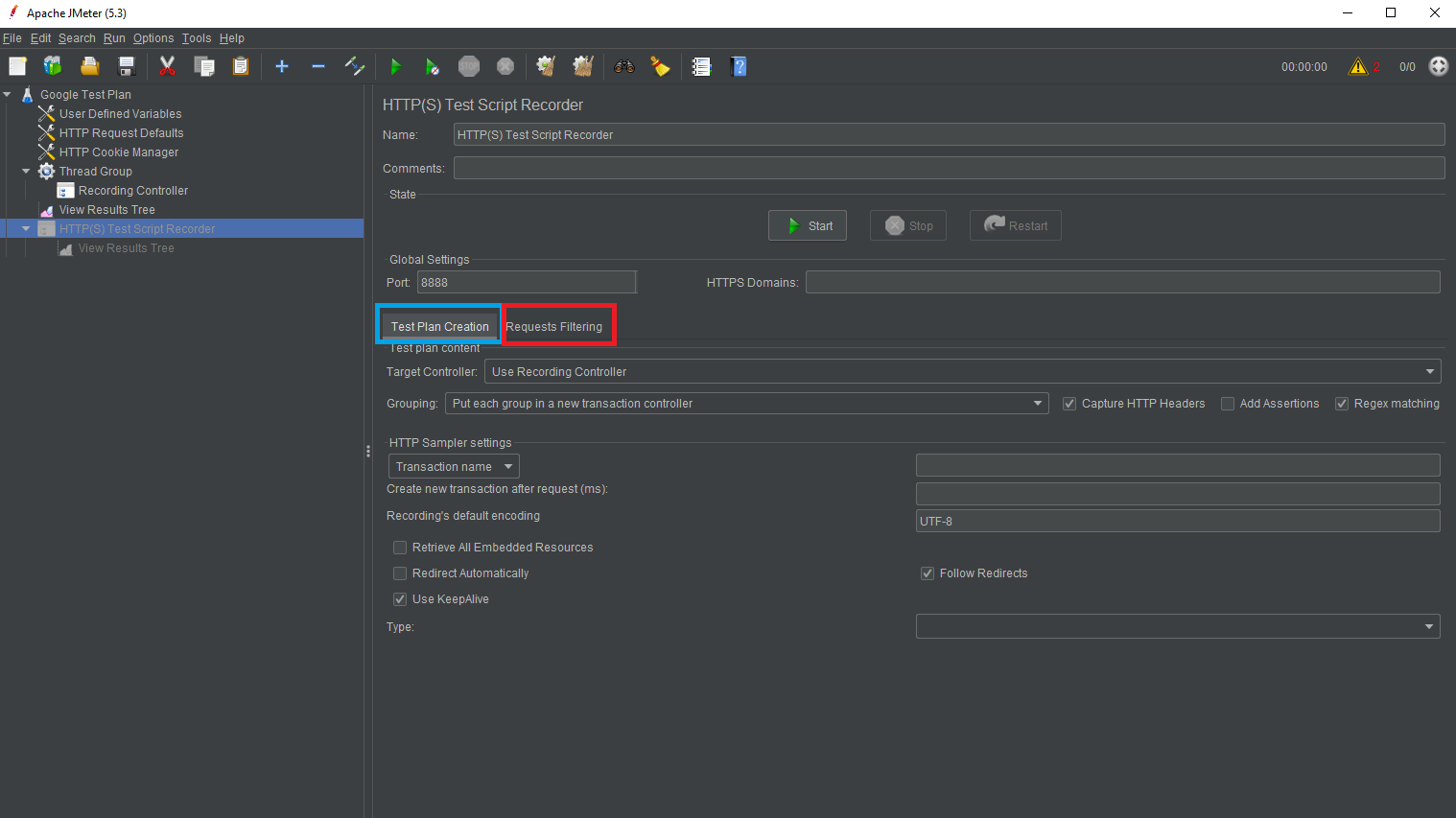
Task: Enable Add Assertions
Action: pos(1228,403)
